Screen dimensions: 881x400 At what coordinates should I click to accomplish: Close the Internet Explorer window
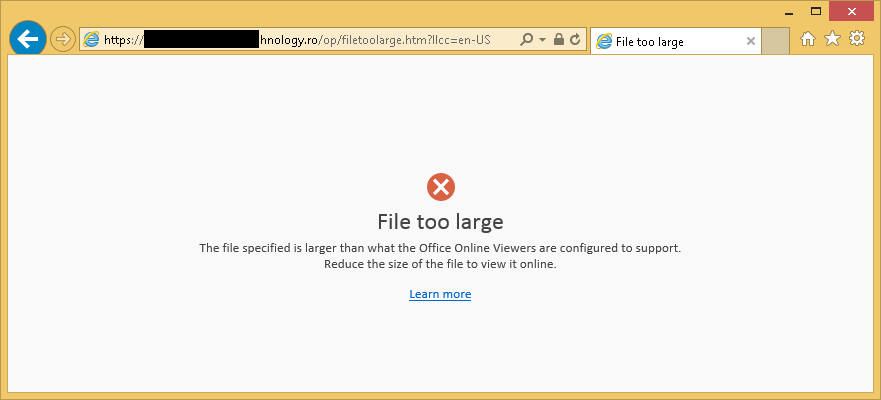tap(851, 11)
